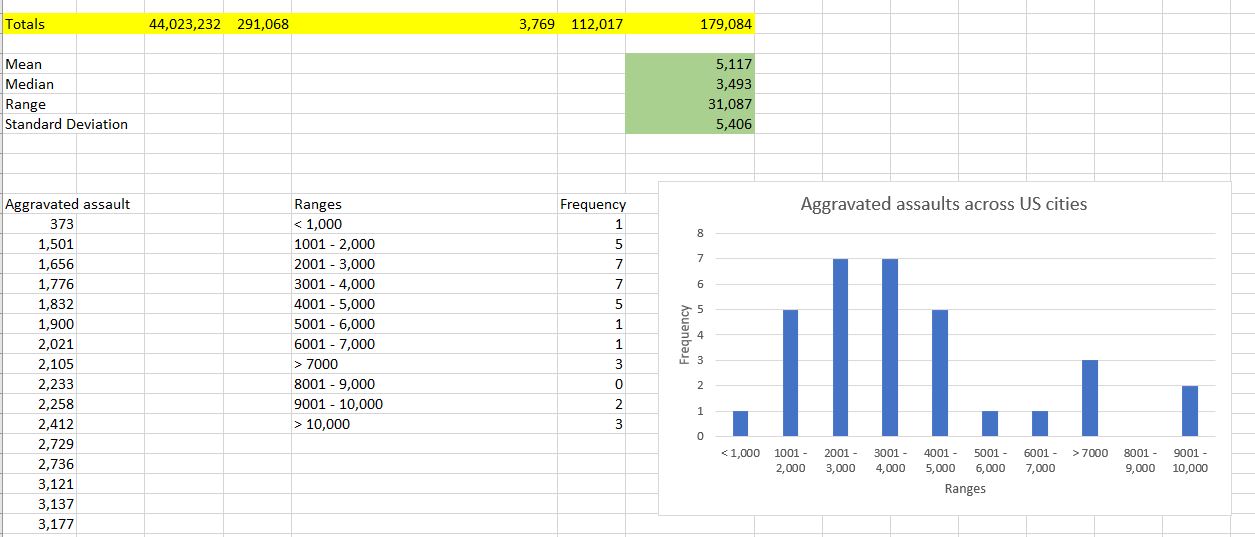Image resolution: width=1255 pixels, height=537 pixels.
Task: Select the chart title 'Aggravated assaults across US cities'
Action: pos(943,204)
